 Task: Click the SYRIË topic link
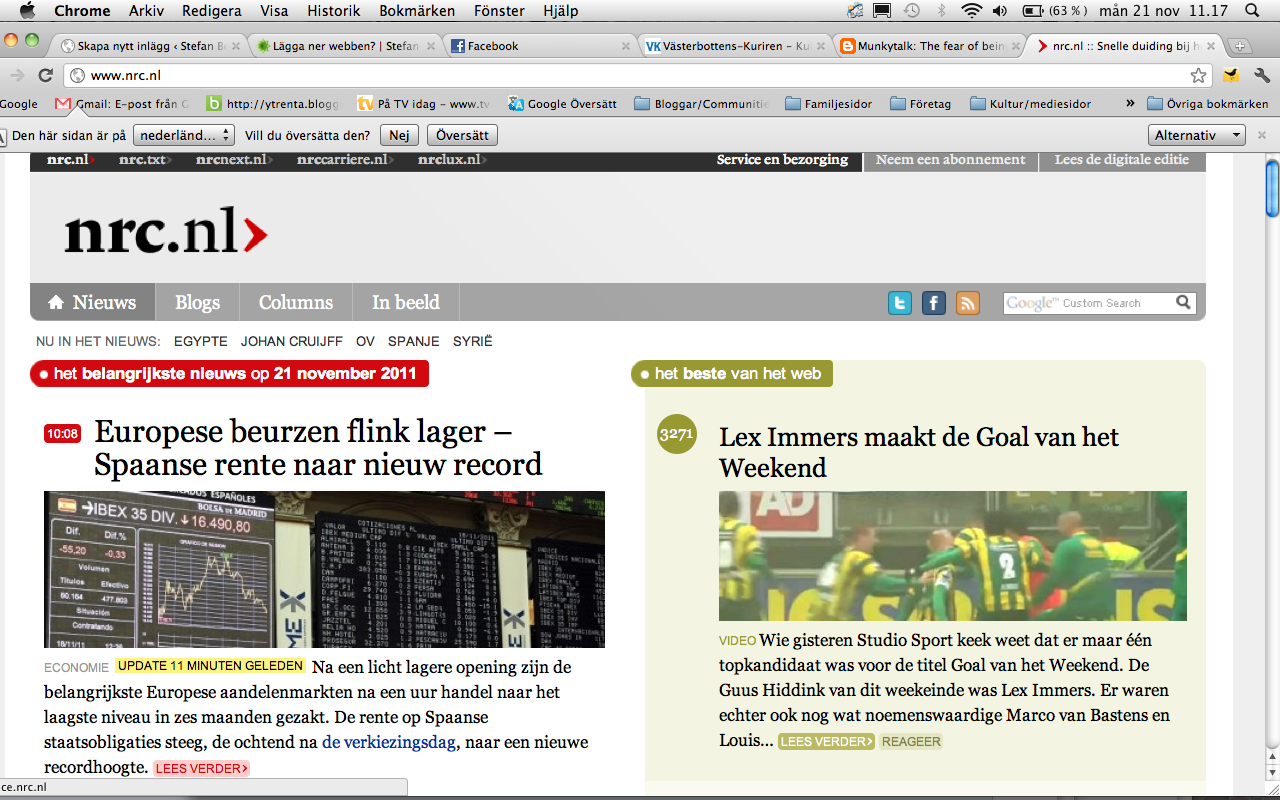pyautogui.click(x=473, y=341)
